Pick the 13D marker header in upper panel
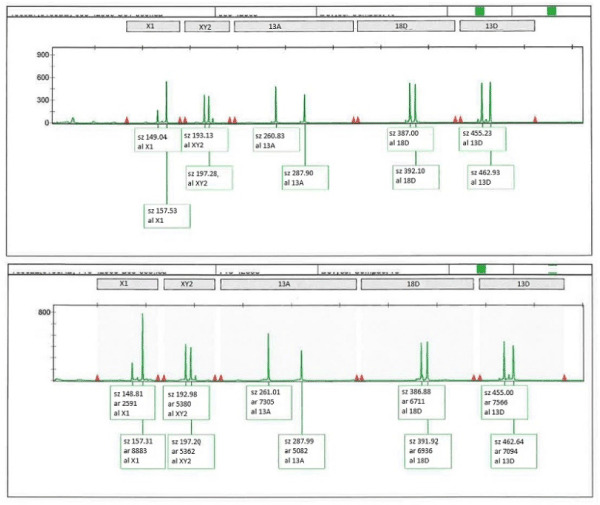 (490, 27)
